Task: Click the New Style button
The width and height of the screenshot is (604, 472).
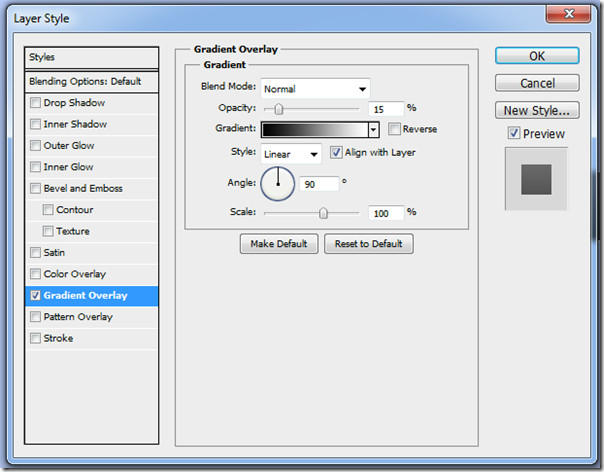Action: click(x=537, y=111)
